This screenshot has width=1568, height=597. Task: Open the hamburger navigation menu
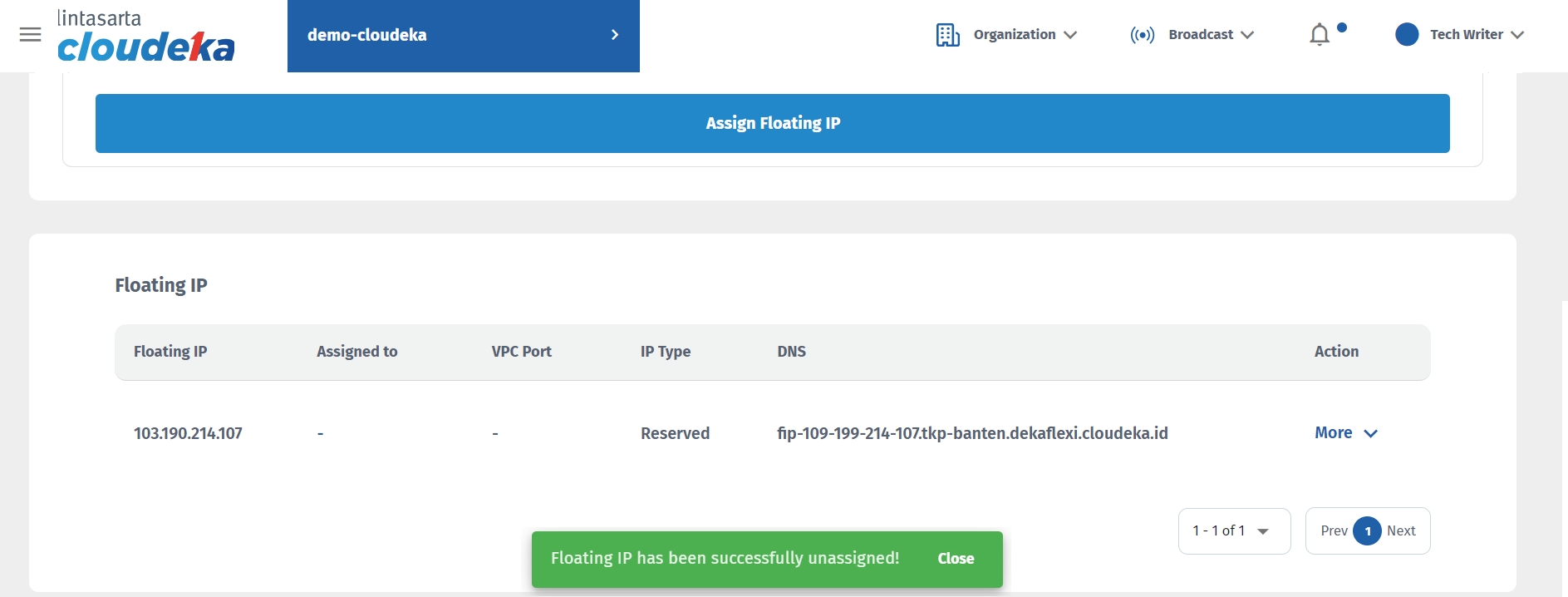coord(30,35)
